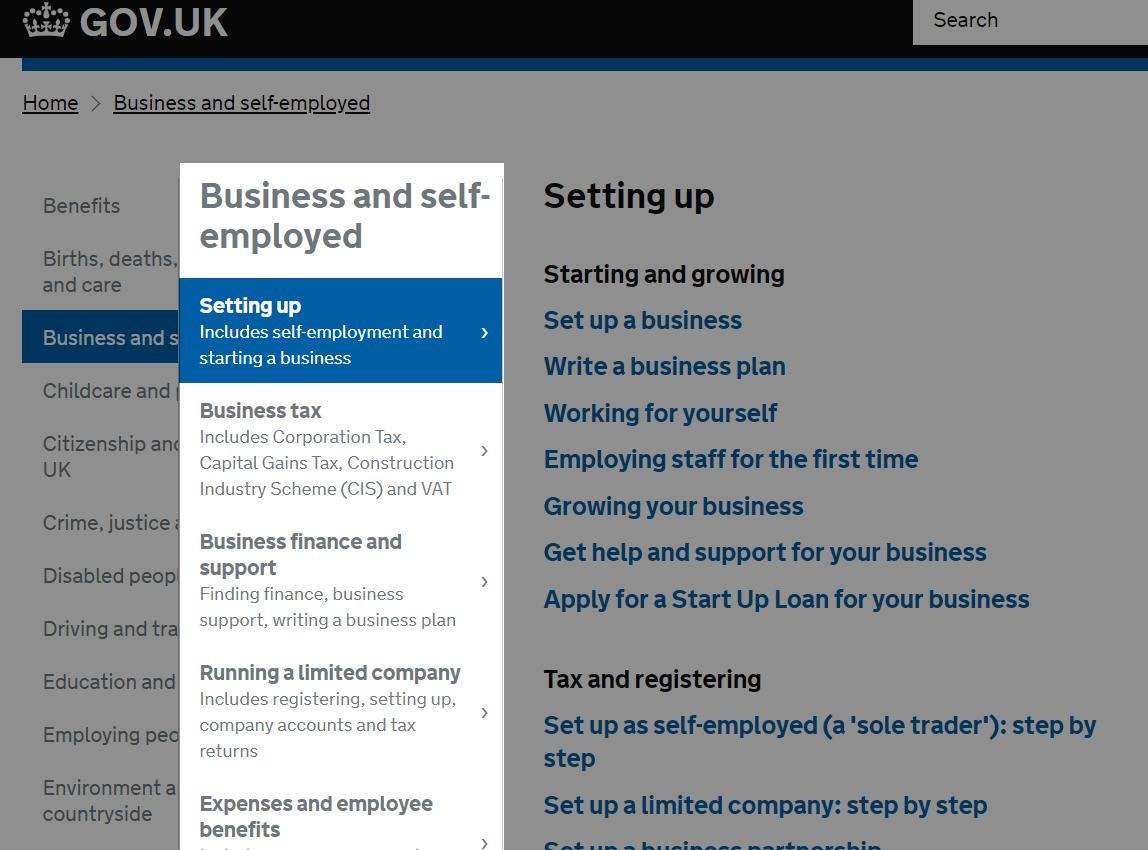Expand the Setting up section chevron
The image size is (1148, 850).
pos(485,332)
